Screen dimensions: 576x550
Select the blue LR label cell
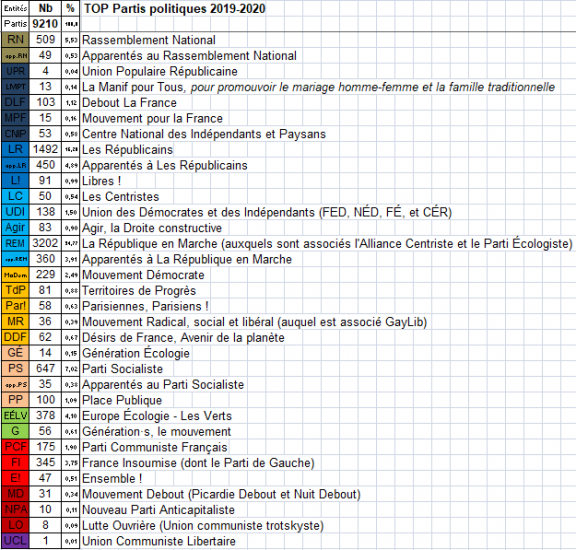tap(15, 149)
